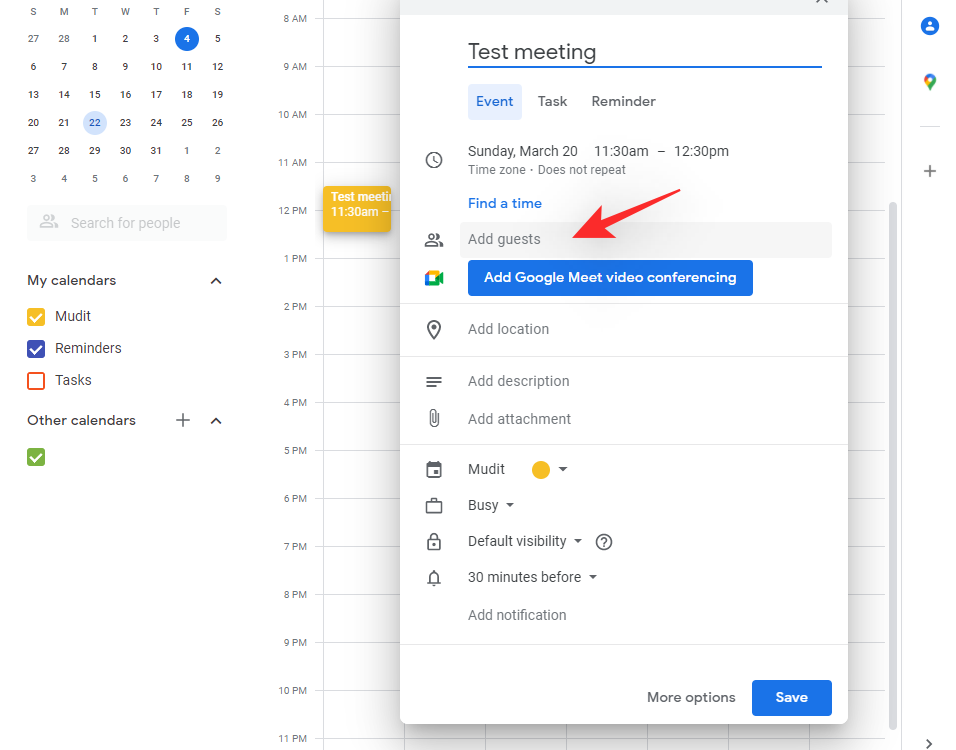Open the visibility help question mark icon
Image resolution: width=956 pixels, height=750 pixels.
603,541
